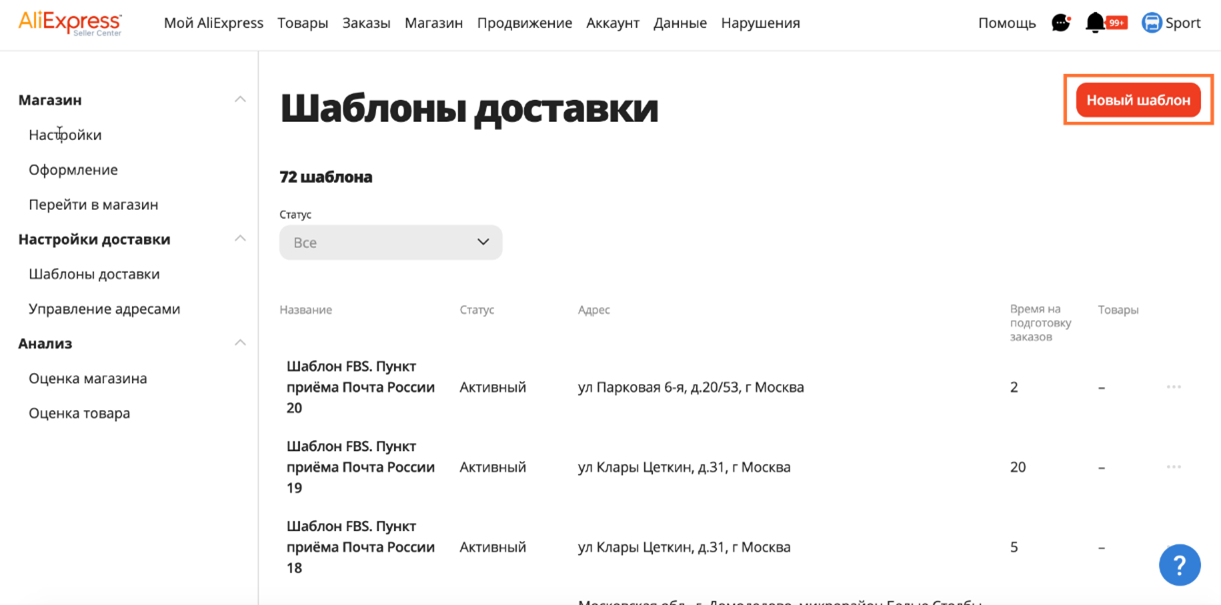The width and height of the screenshot is (1221, 605).
Task: Collapse the Настройки доставки sidebar section
Action: (240, 239)
